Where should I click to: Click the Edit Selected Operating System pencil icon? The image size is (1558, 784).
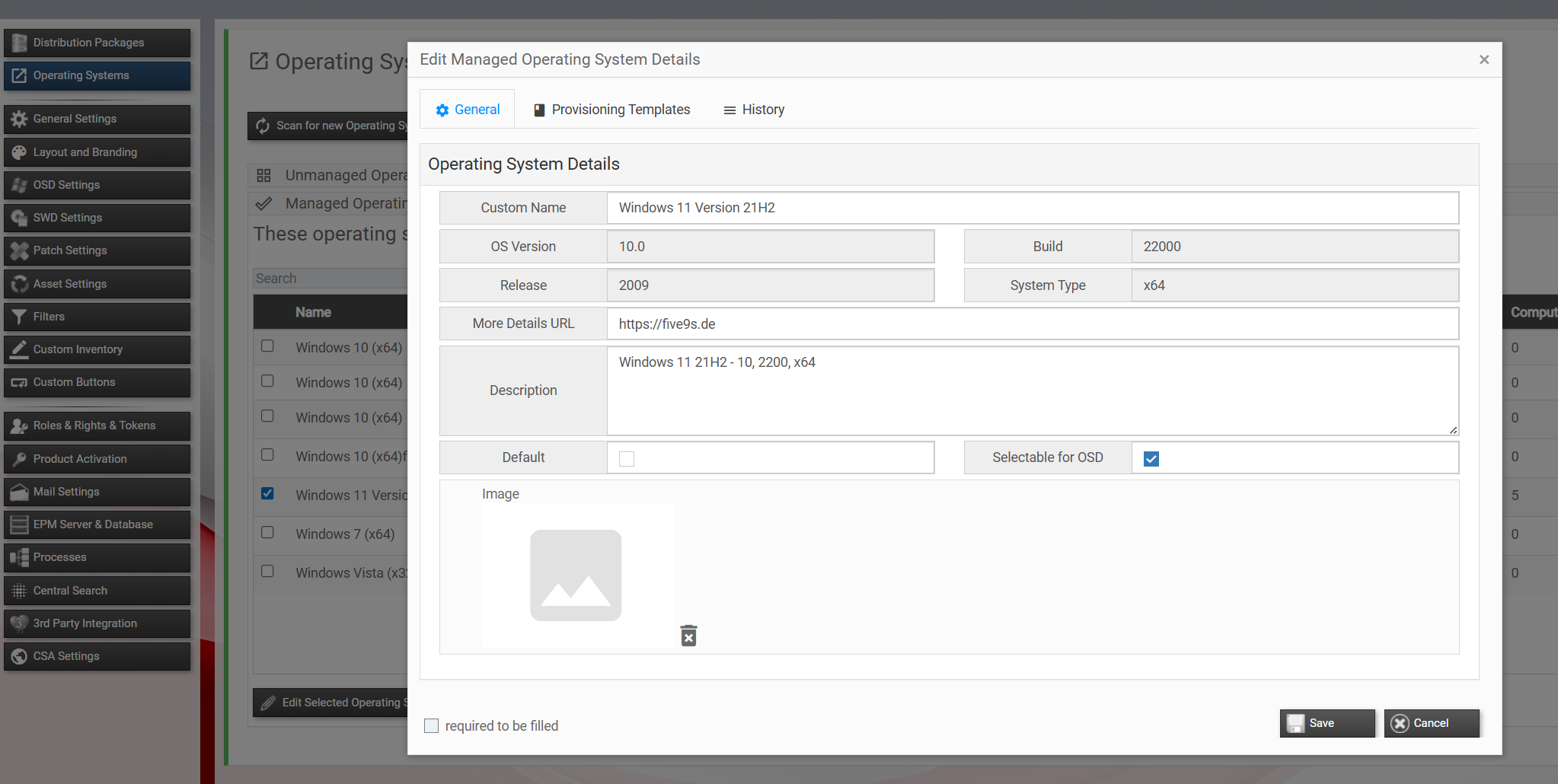(268, 703)
